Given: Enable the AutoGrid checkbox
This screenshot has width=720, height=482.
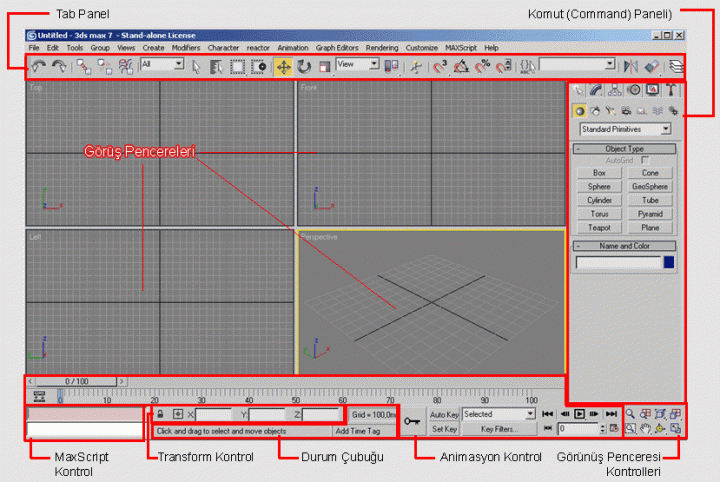Looking at the screenshot, I should tap(645, 160).
